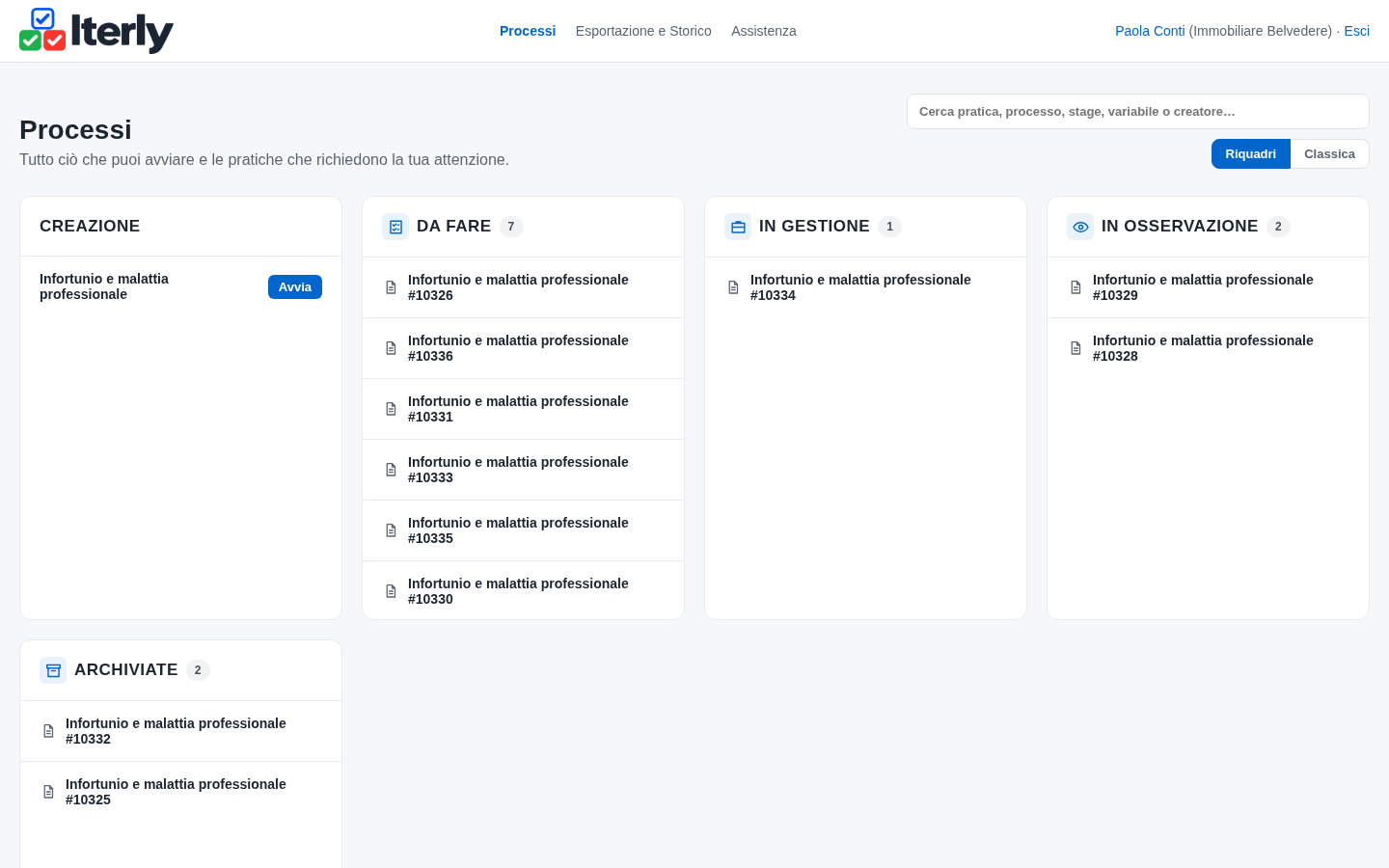Open the Processi navigation item

[528, 31]
